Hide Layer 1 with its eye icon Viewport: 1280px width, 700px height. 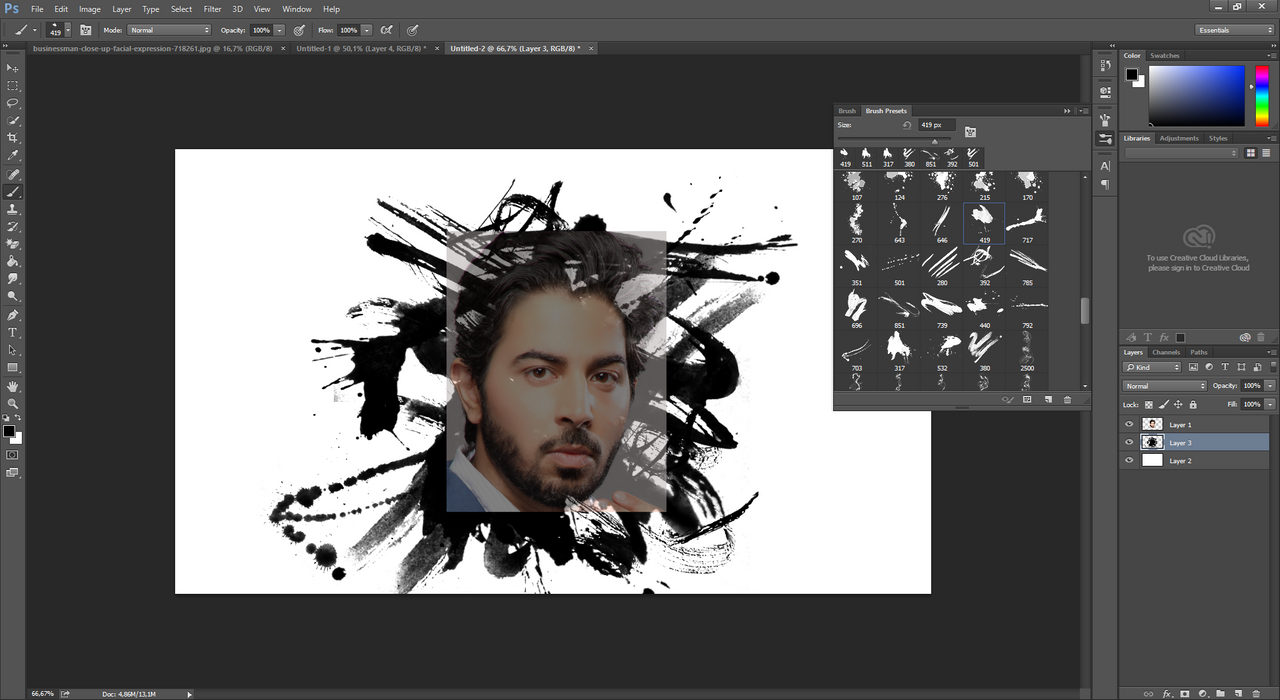1129,425
